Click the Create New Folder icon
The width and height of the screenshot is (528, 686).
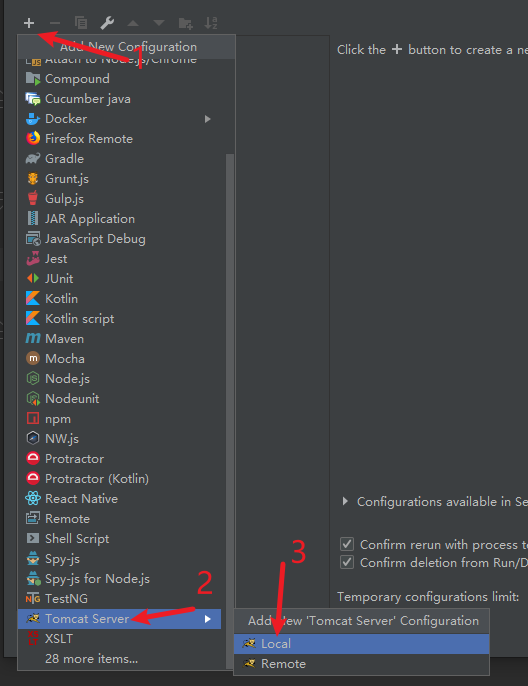[185, 23]
